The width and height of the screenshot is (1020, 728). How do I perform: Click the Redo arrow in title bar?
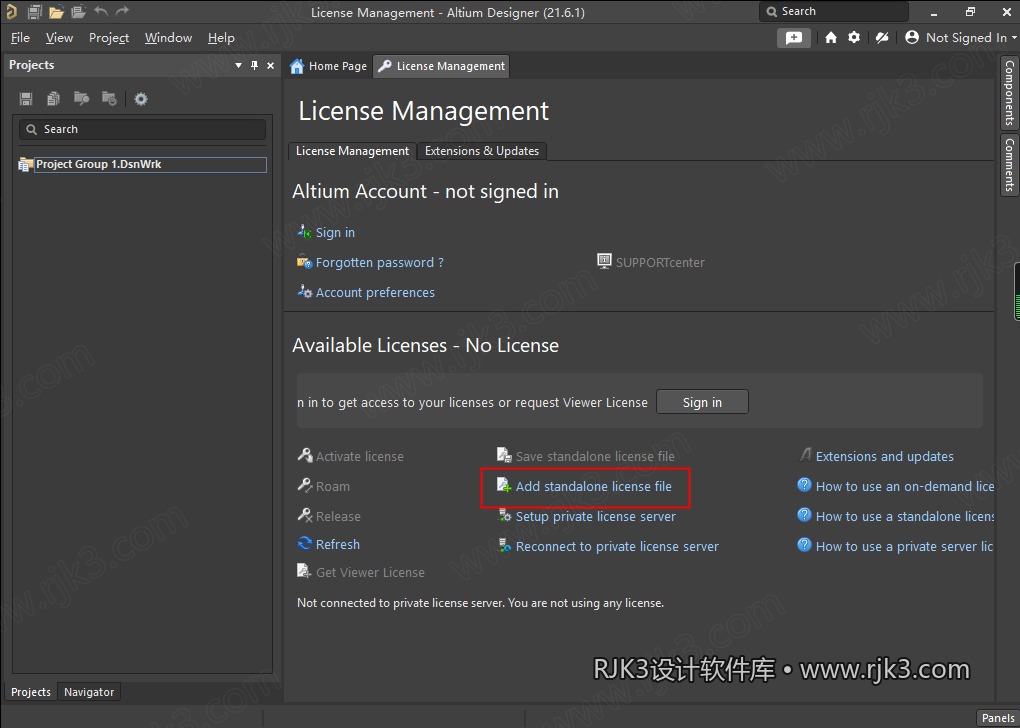(x=122, y=11)
